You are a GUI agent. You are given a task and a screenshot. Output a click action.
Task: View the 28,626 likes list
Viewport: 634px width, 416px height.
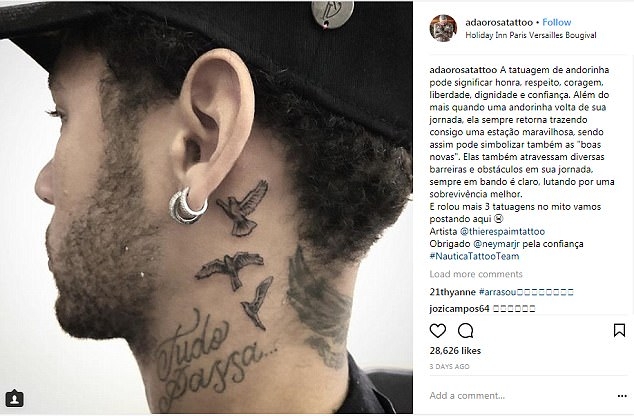455,351
